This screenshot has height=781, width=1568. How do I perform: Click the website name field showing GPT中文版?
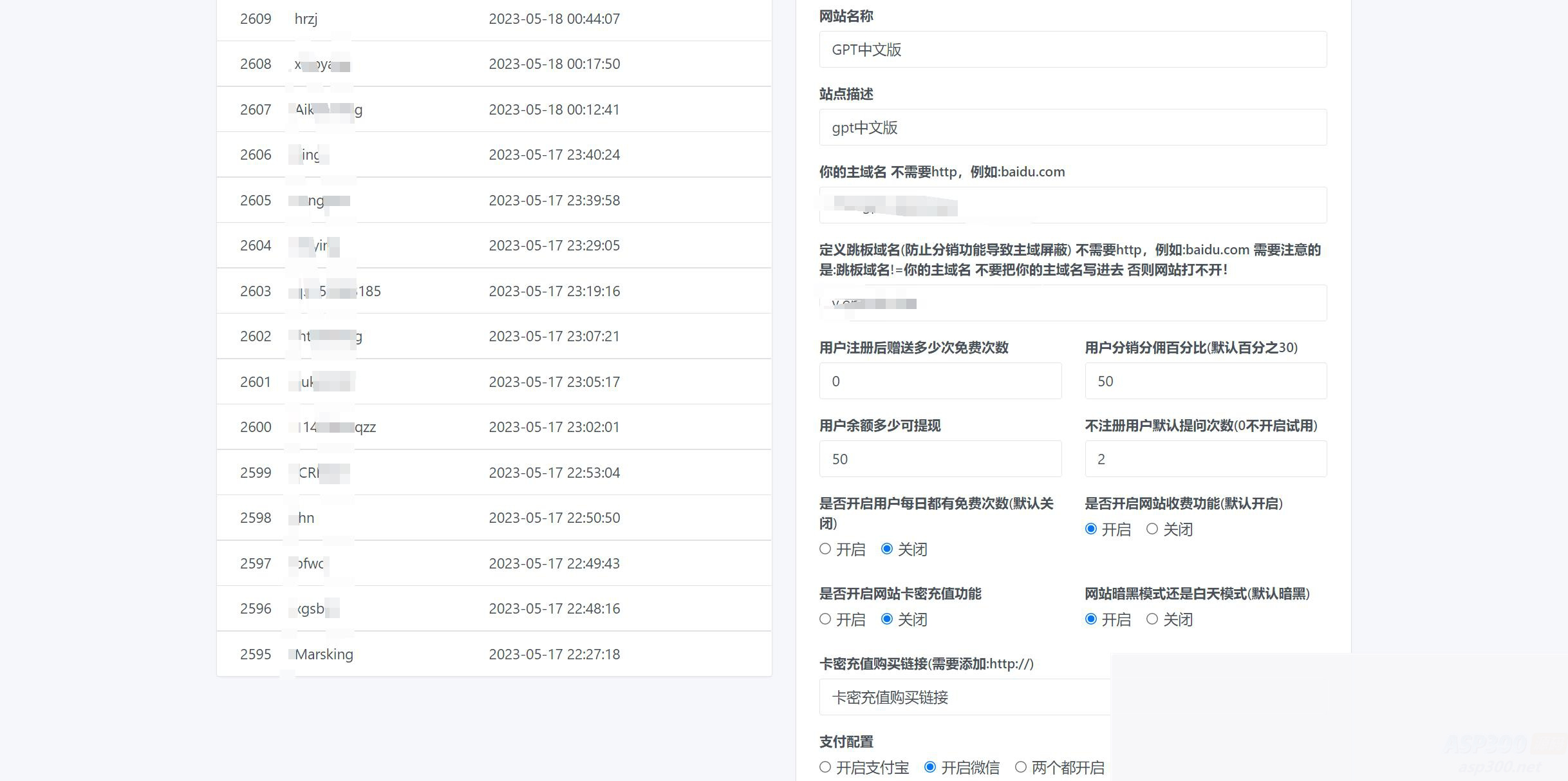(x=1072, y=50)
